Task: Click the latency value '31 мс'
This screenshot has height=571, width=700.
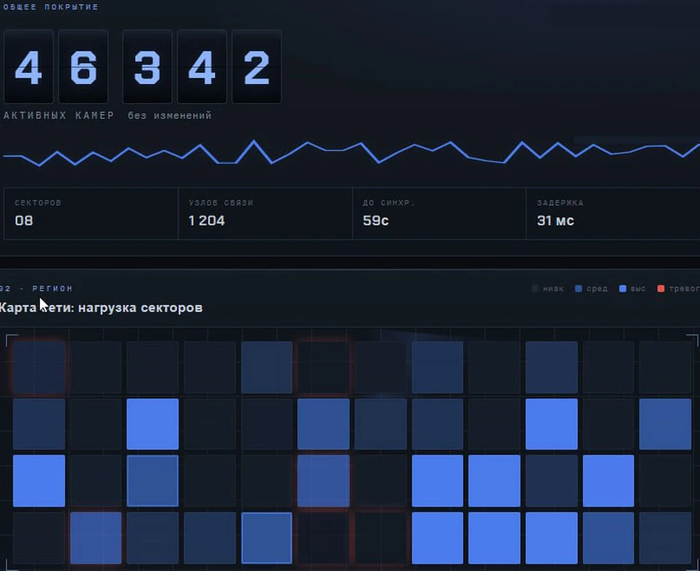Action: (x=555, y=221)
